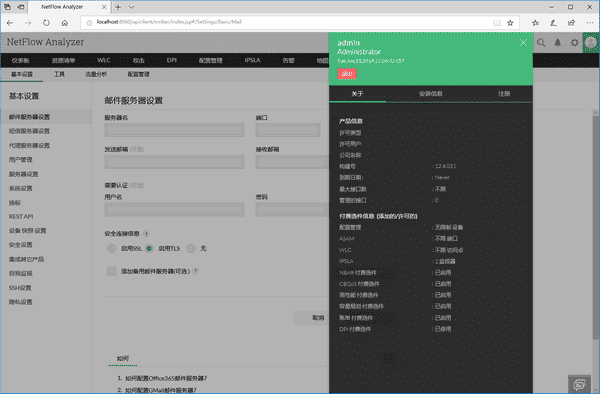Viewport: 600px width, 394px height.
Task: Open the 基本设置 sub tab
Action: [22, 74]
